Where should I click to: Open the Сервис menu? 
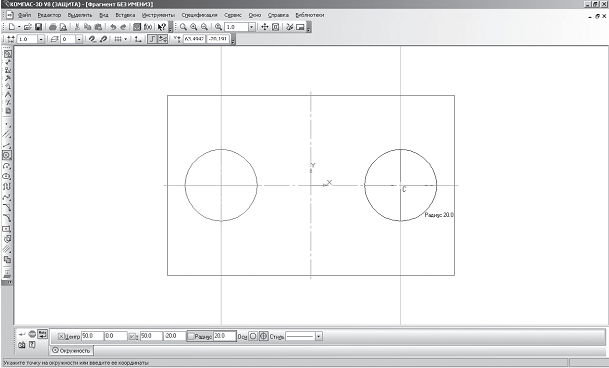(x=233, y=15)
